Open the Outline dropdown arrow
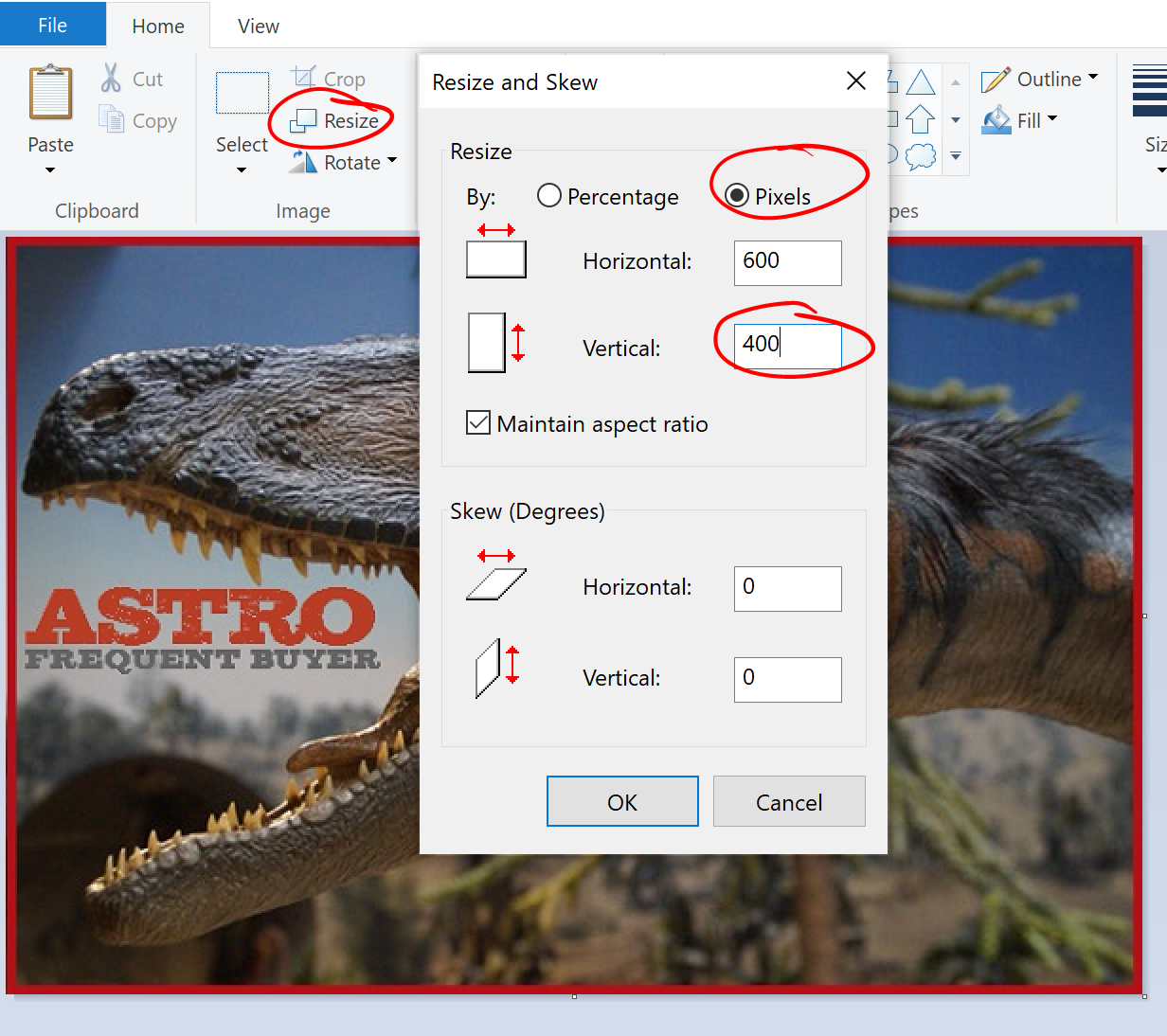The width and height of the screenshot is (1167, 1036). (1093, 77)
